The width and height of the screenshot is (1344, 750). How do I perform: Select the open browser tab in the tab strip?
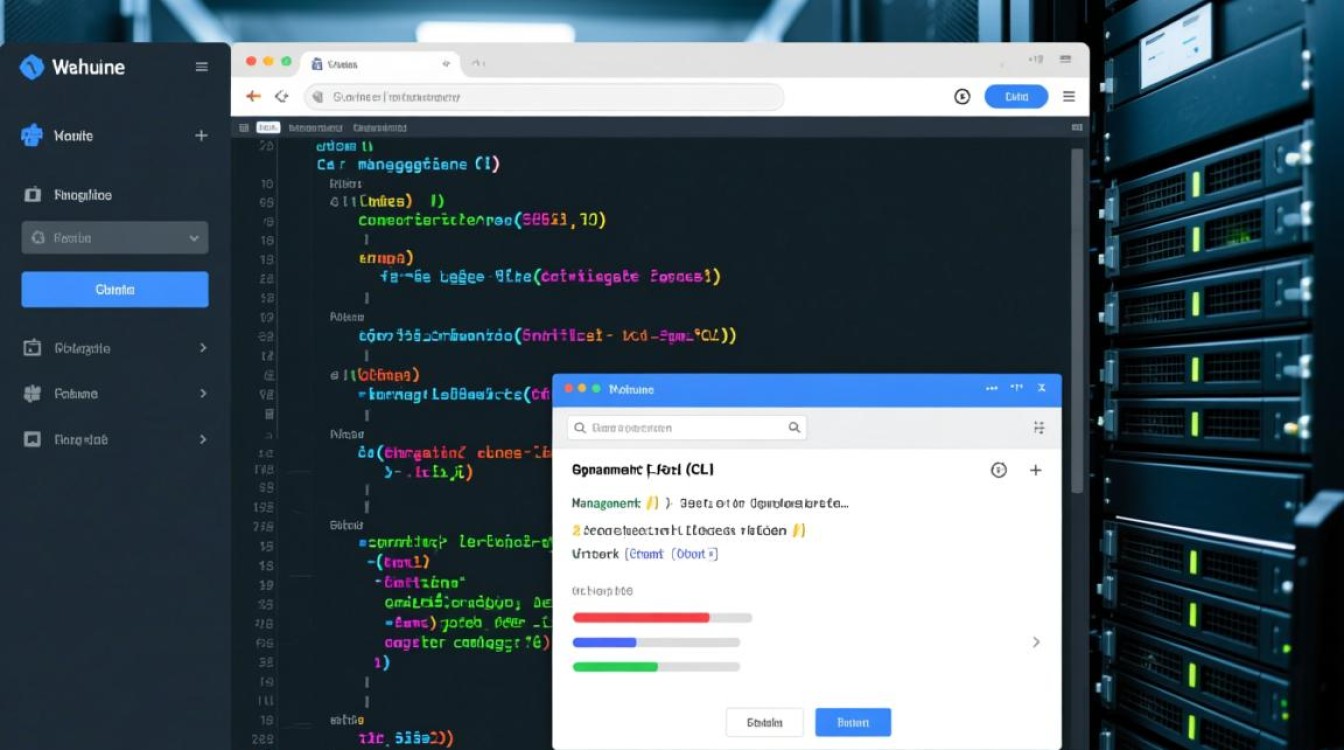click(380, 64)
